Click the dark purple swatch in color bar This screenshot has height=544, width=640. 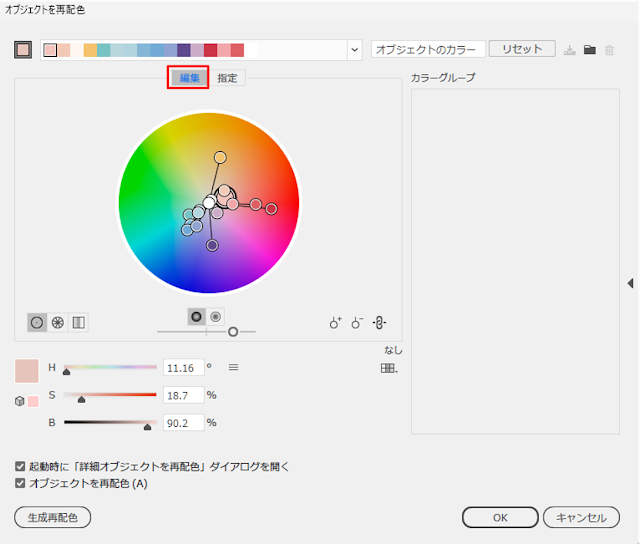(184, 50)
